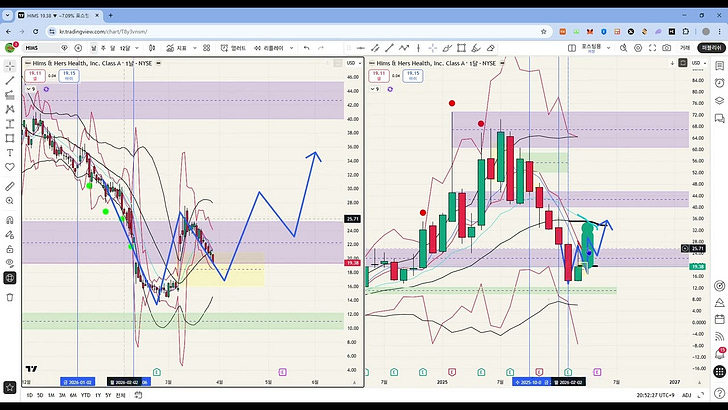Open the interval dropdown arrow after 12달
The height and width of the screenshot is (410, 728).
pyautogui.click(x=137, y=48)
